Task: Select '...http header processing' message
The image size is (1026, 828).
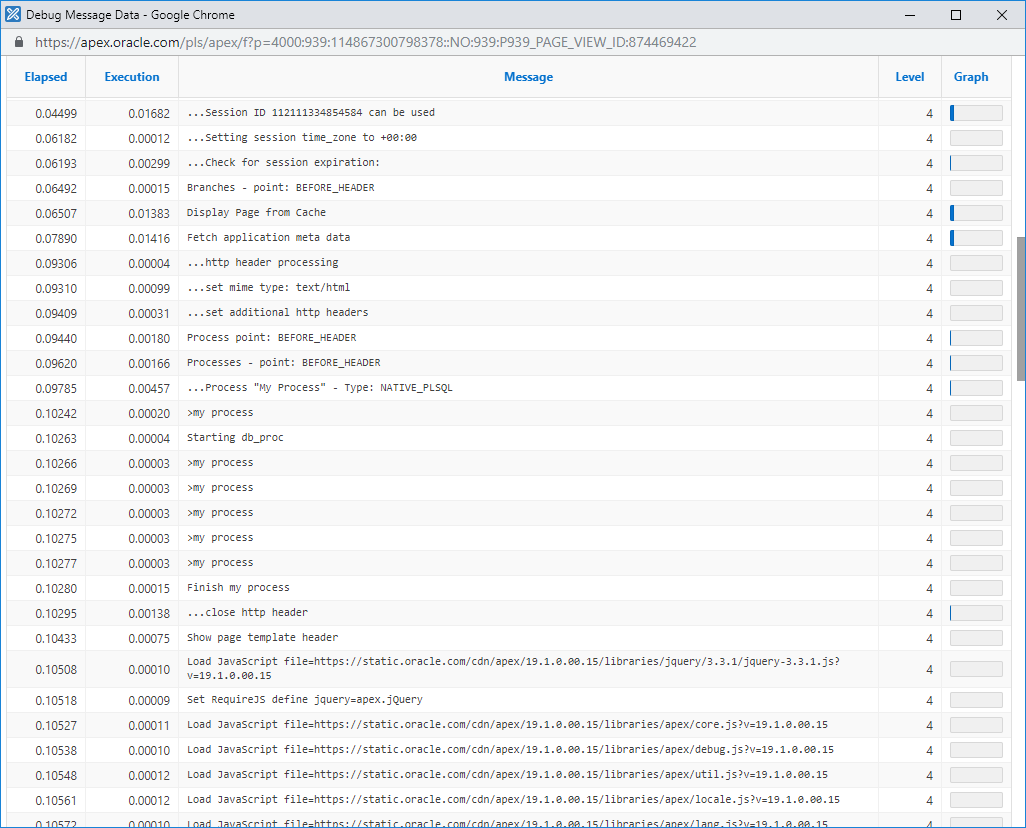Action: [262, 262]
